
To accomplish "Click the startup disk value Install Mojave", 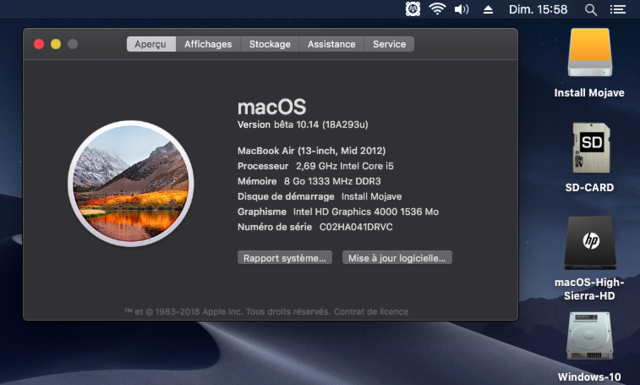I will [x=371, y=196].
